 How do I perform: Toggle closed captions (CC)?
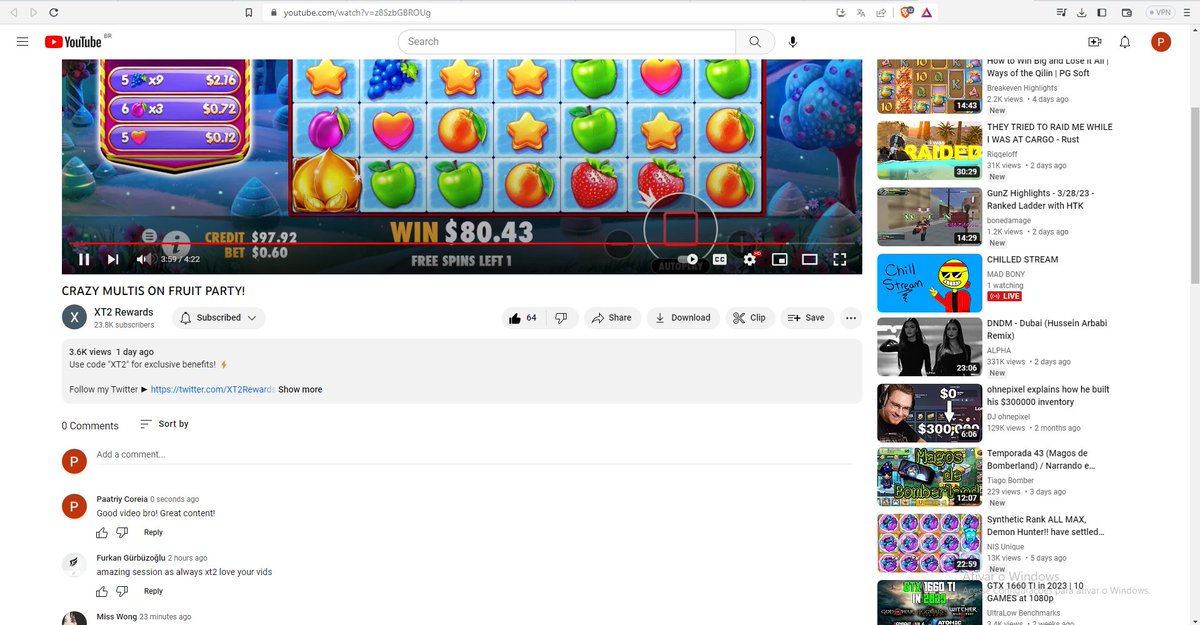[719, 259]
